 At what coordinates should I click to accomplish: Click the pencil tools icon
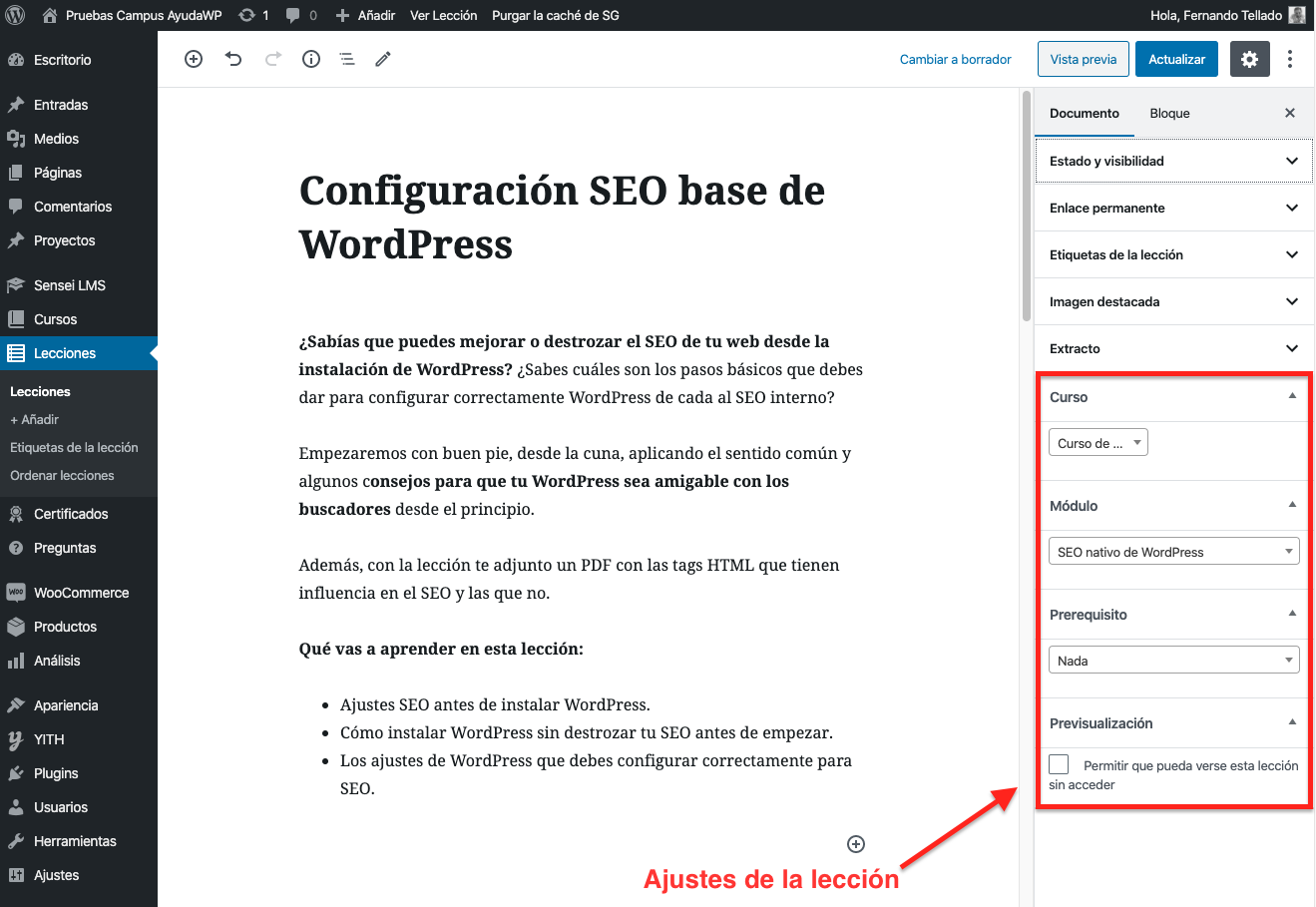click(383, 59)
